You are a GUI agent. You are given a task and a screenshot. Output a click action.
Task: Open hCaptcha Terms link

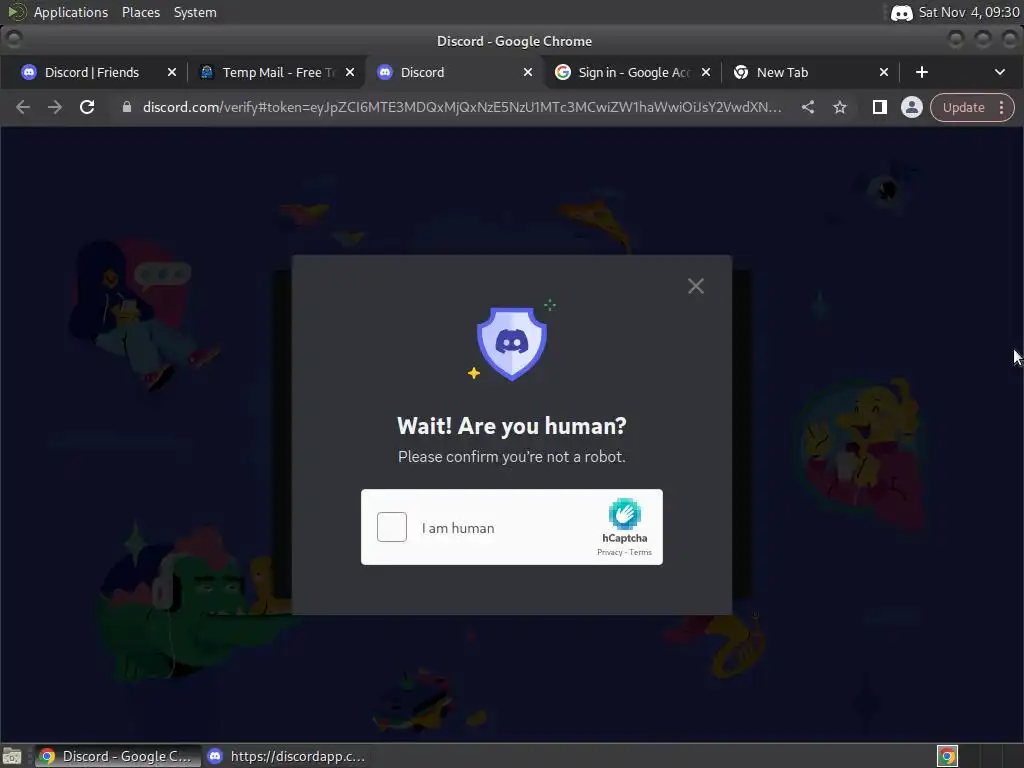641,552
